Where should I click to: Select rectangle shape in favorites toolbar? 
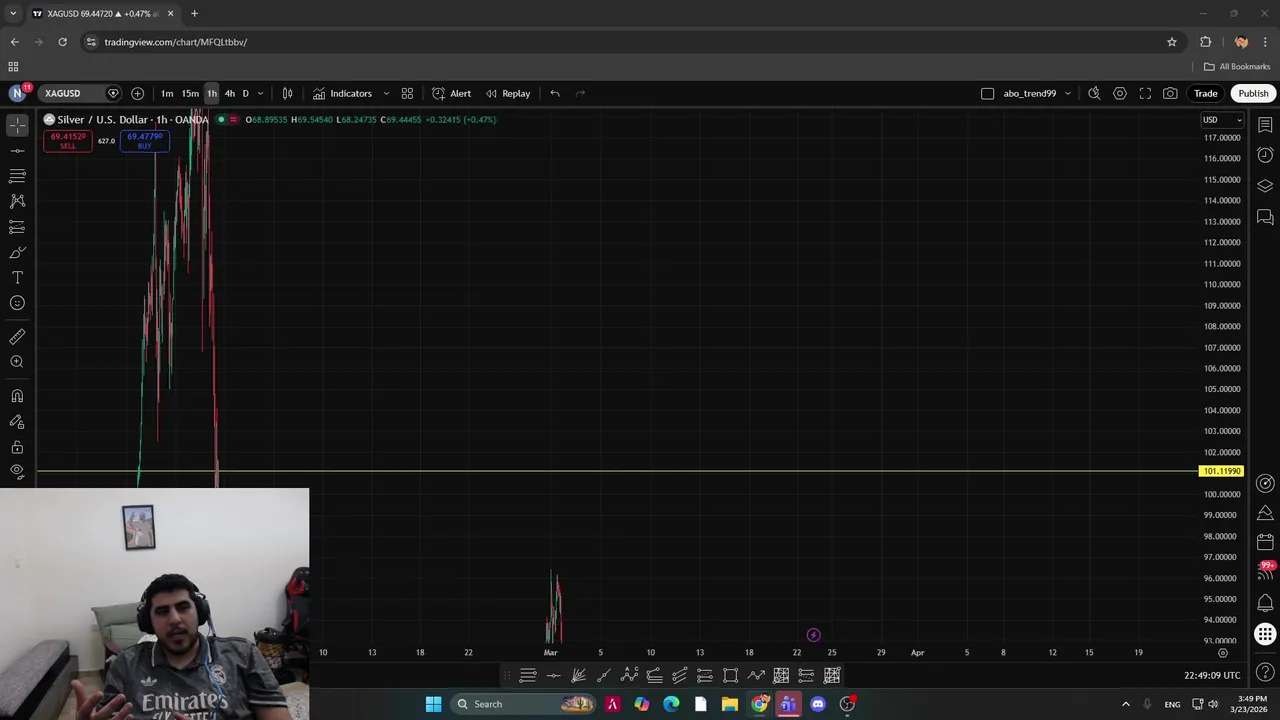[x=730, y=676]
